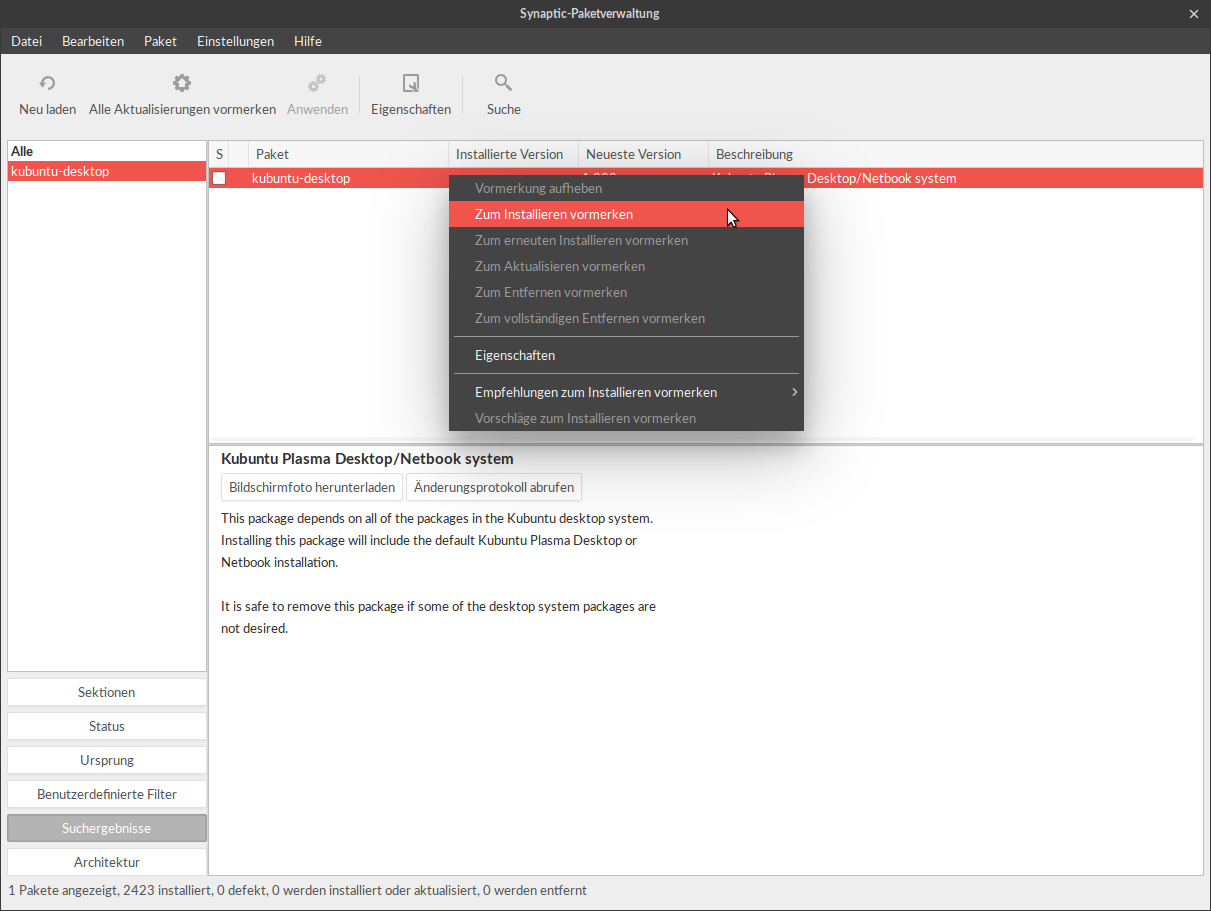1211x911 pixels.
Task: Click the Suche magnifier icon
Action: coord(504,83)
